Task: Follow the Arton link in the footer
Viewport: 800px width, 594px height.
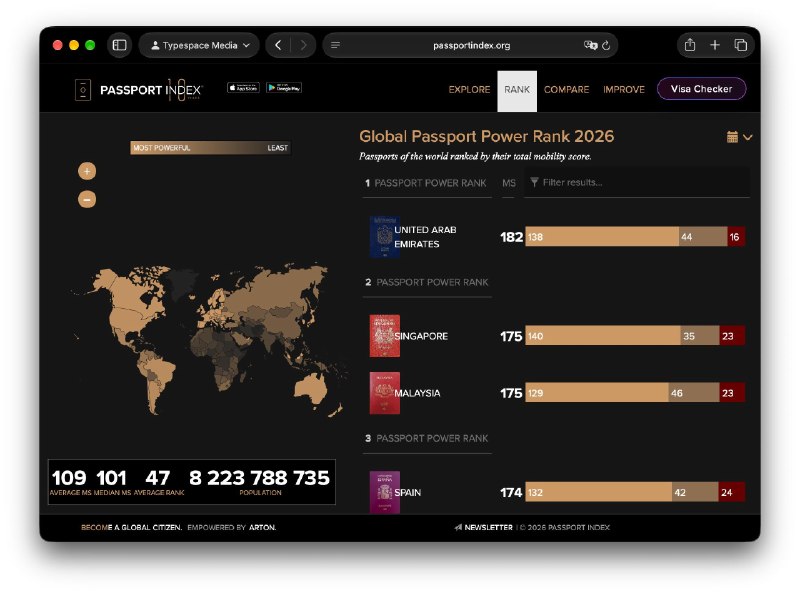Action: [263, 527]
